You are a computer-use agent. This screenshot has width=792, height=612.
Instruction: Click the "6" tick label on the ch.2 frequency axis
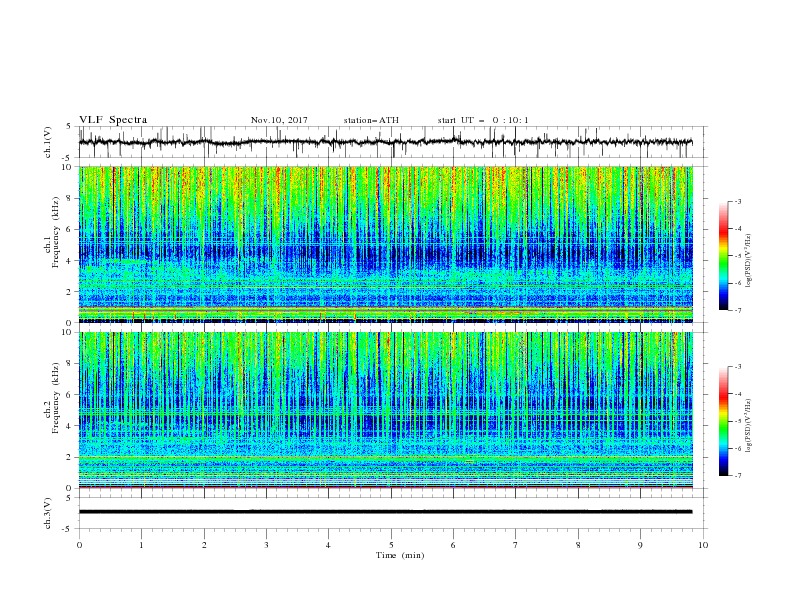pyautogui.click(x=70, y=395)
